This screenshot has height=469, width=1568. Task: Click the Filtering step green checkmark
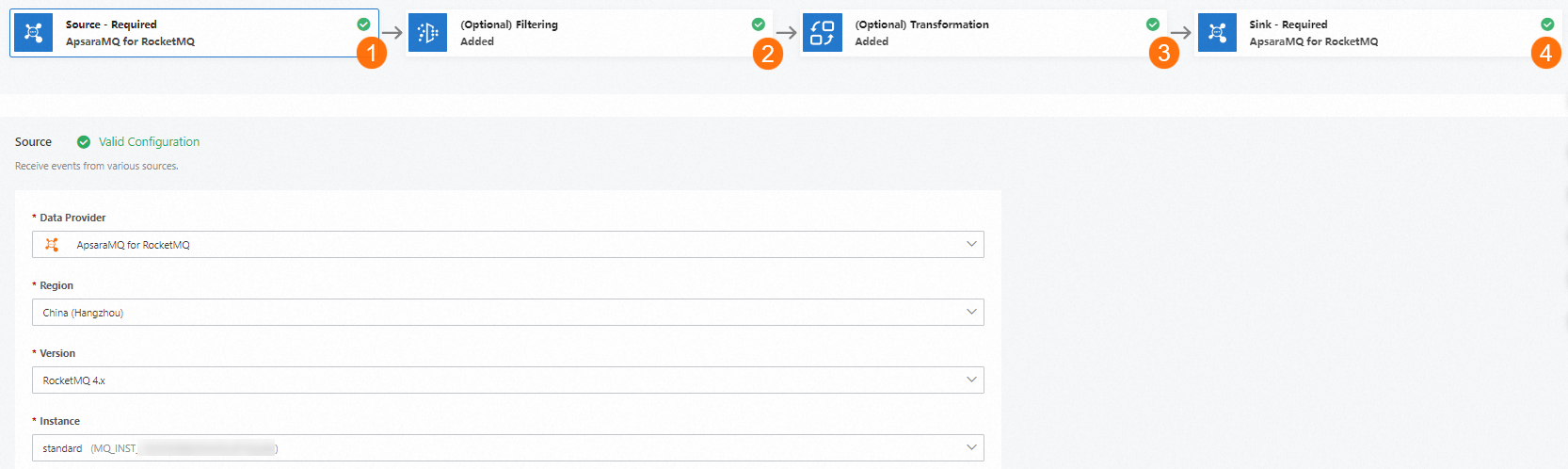tap(758, 24)
